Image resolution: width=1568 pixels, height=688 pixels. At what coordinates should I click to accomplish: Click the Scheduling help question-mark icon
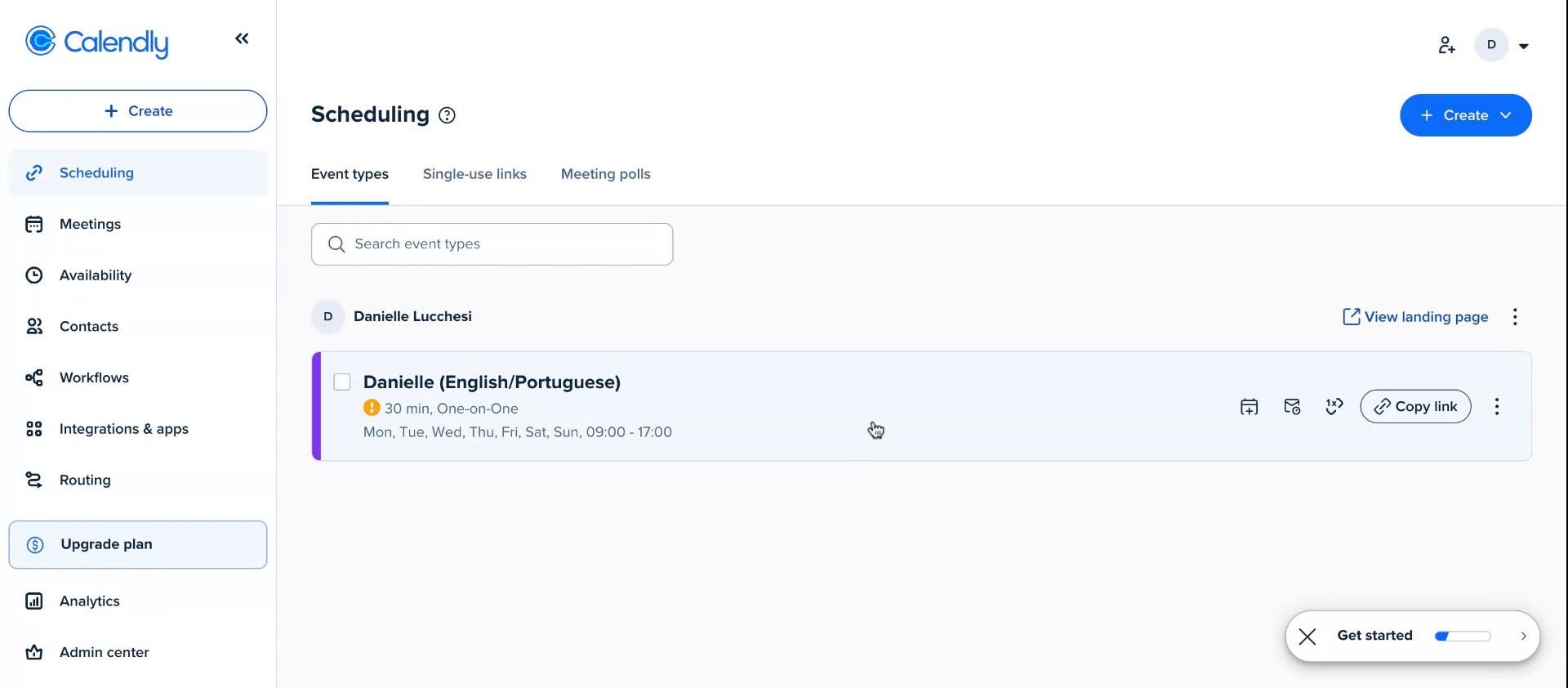coord(447,115)
